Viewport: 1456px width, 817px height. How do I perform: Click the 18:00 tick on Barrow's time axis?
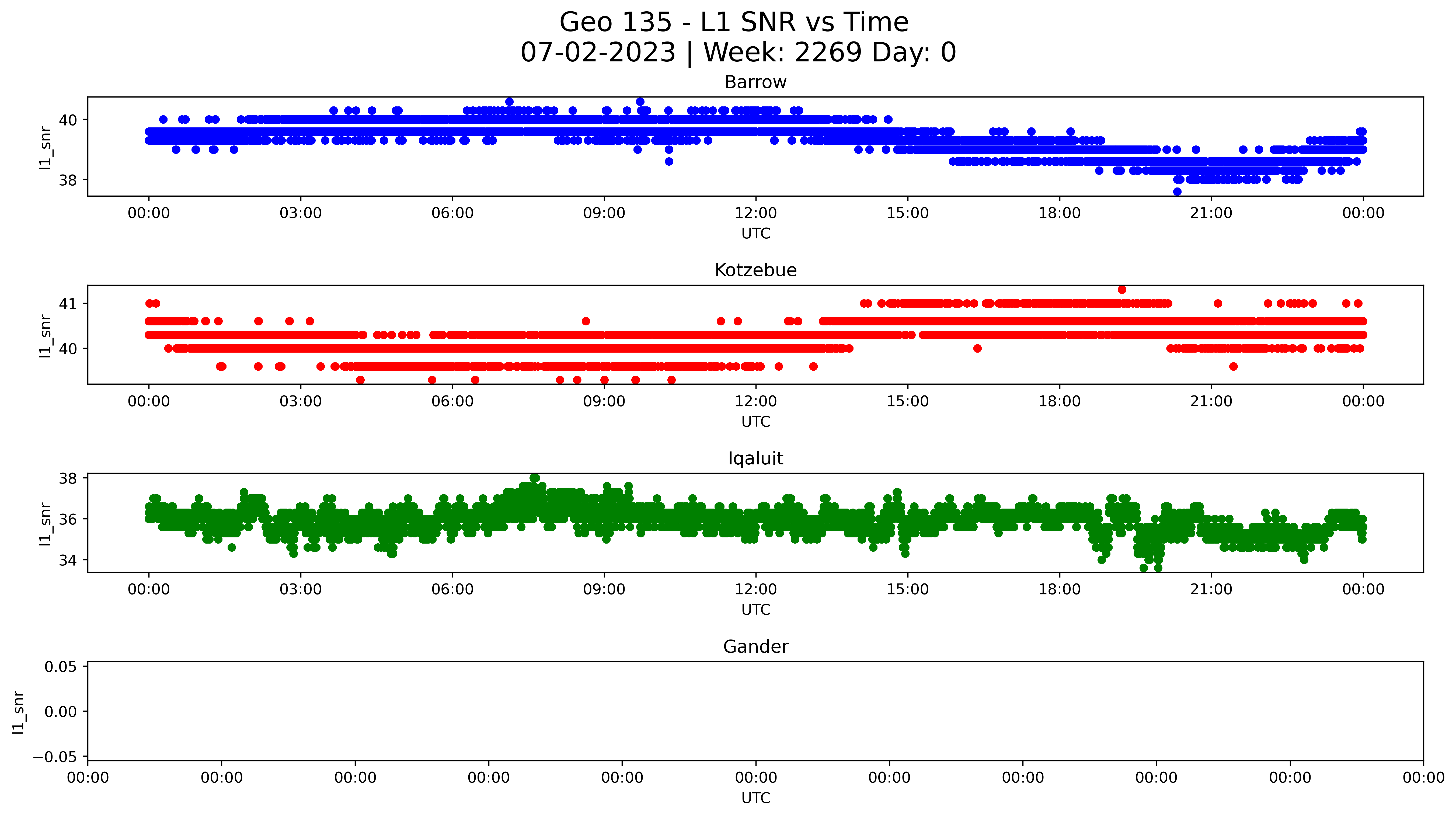tap(1059, 213)
